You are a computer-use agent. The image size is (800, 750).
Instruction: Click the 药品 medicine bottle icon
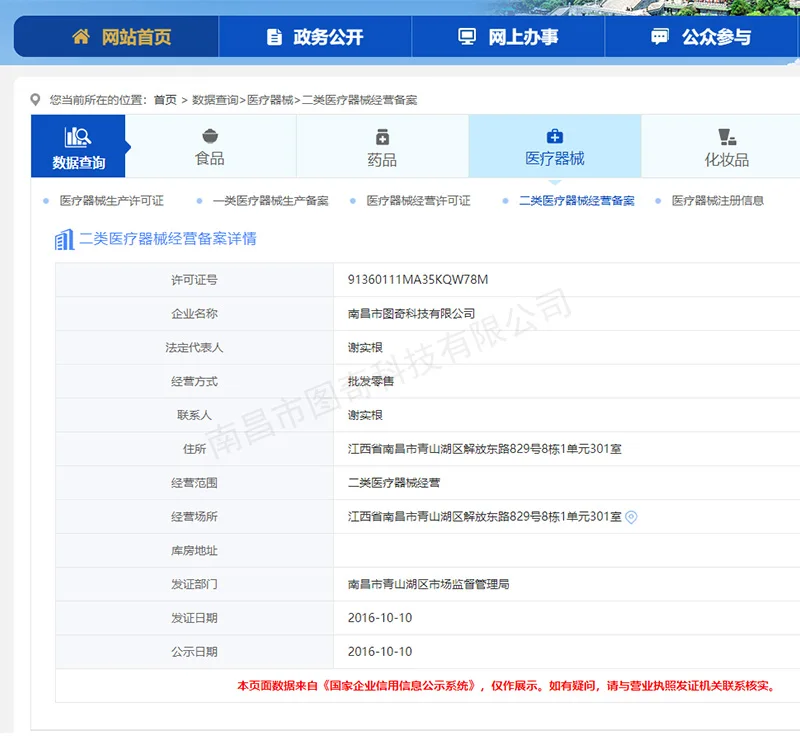click(382, 137)
